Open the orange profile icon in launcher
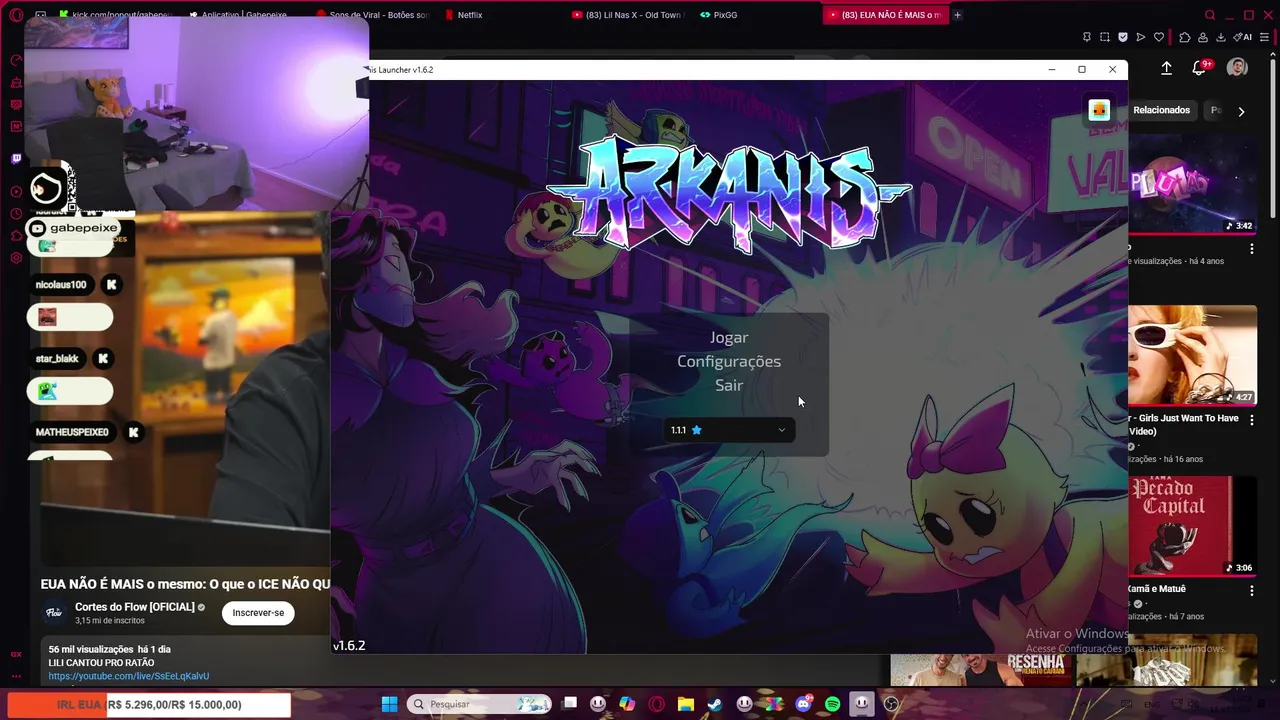 pos(1099,110)
